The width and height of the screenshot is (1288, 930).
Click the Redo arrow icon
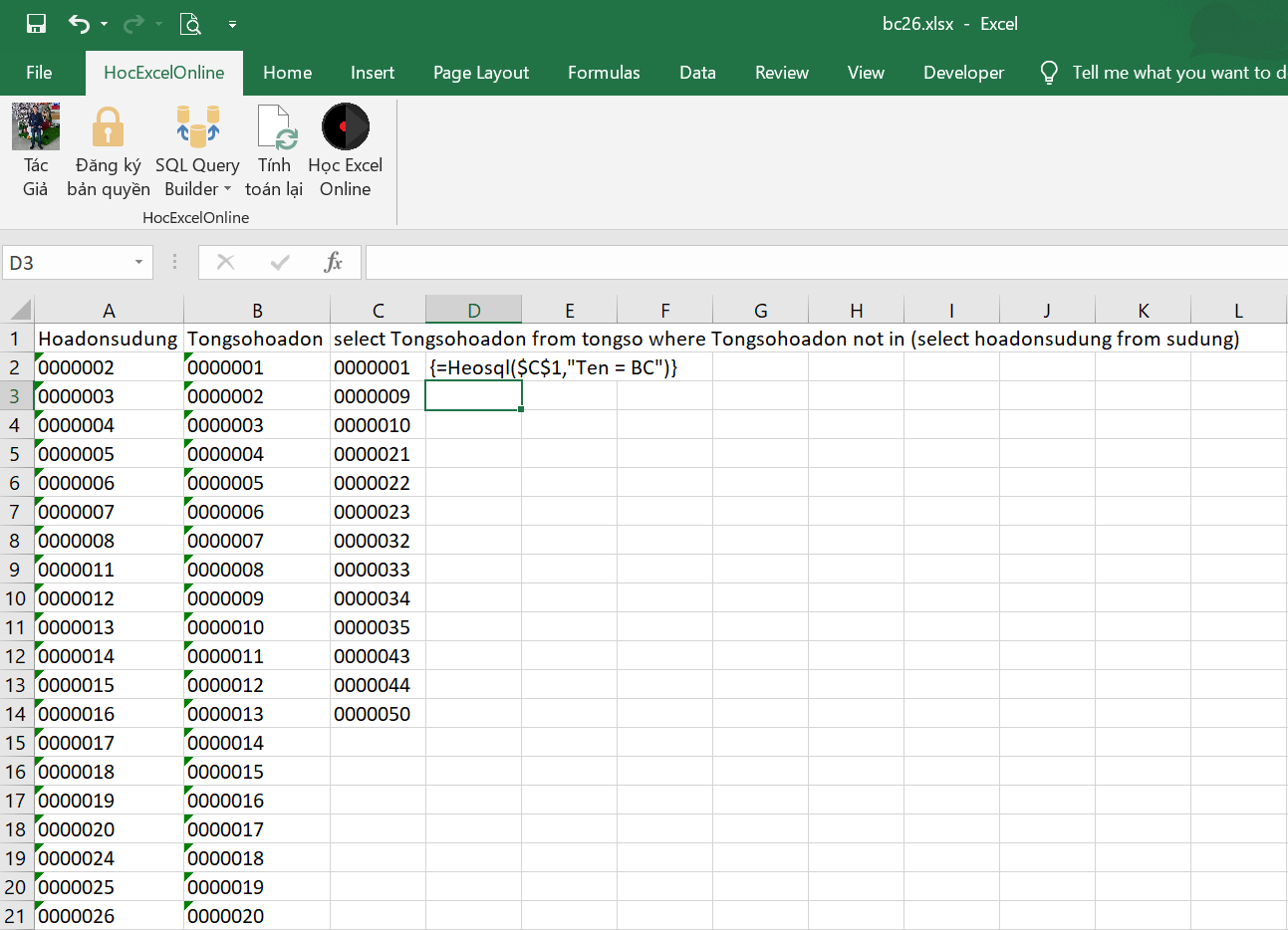click(x=133, y=24)
